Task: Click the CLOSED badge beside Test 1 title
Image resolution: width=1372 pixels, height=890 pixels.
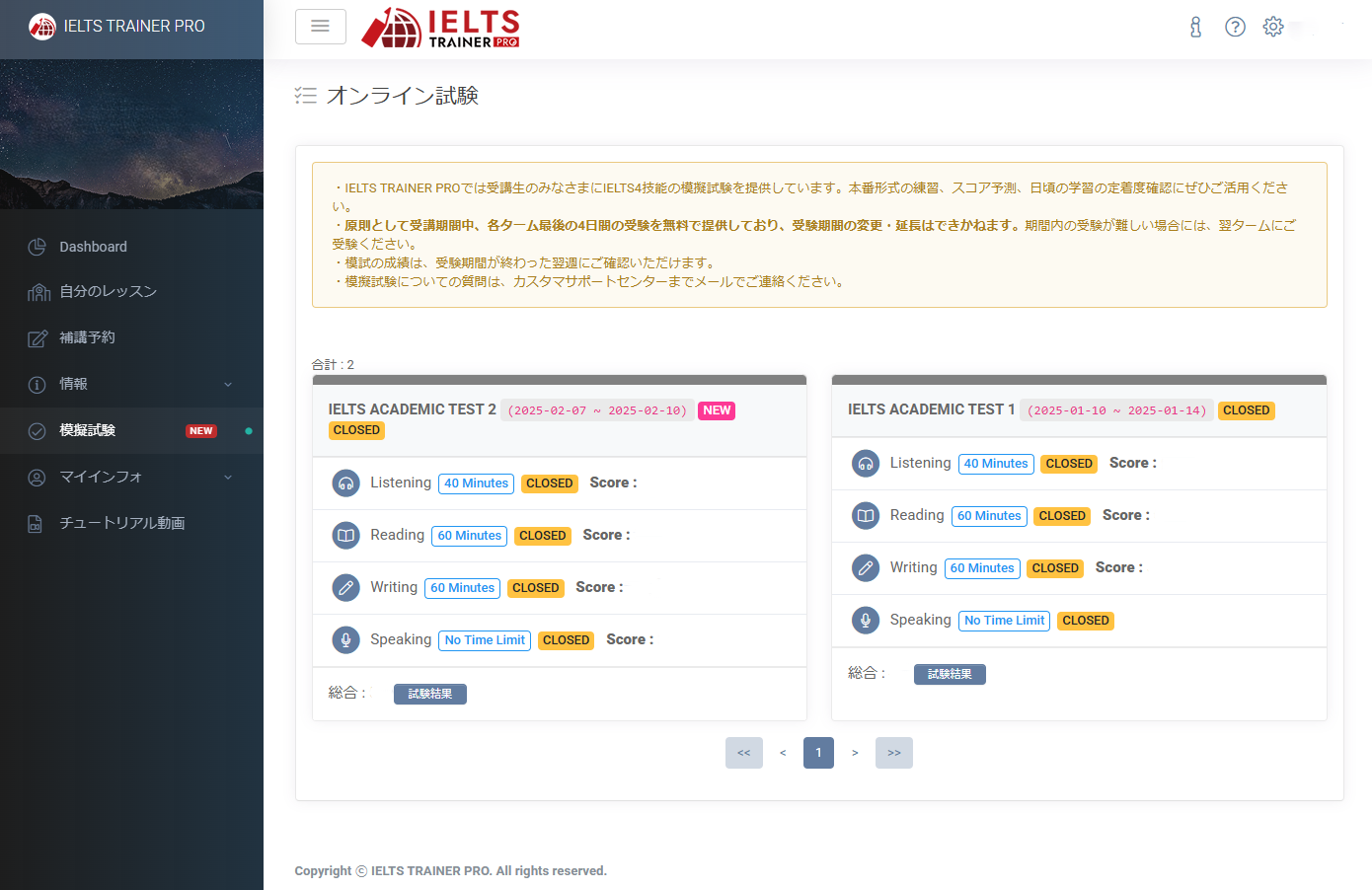Action: [x=1247, y=410]
